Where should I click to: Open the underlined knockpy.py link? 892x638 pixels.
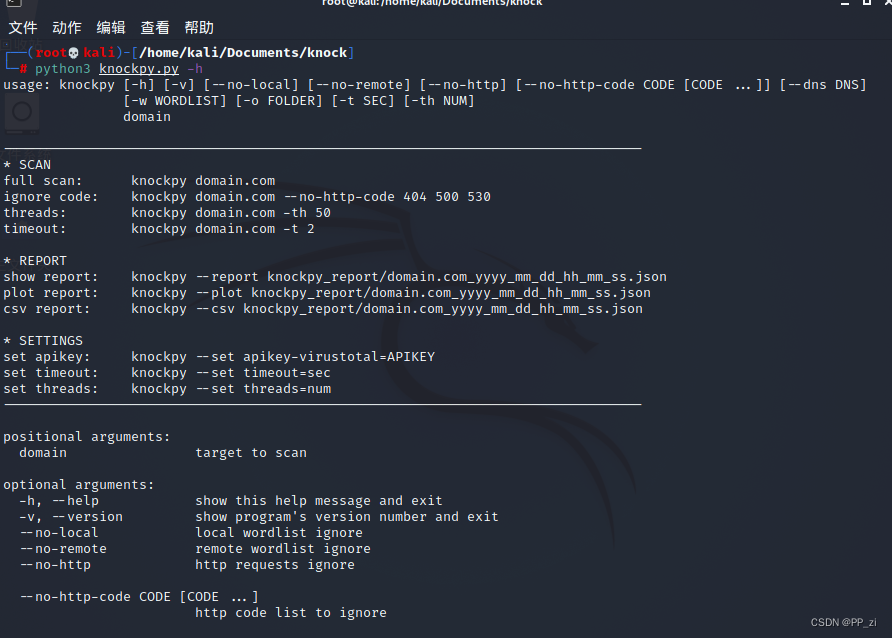click(x=138, y=68)
